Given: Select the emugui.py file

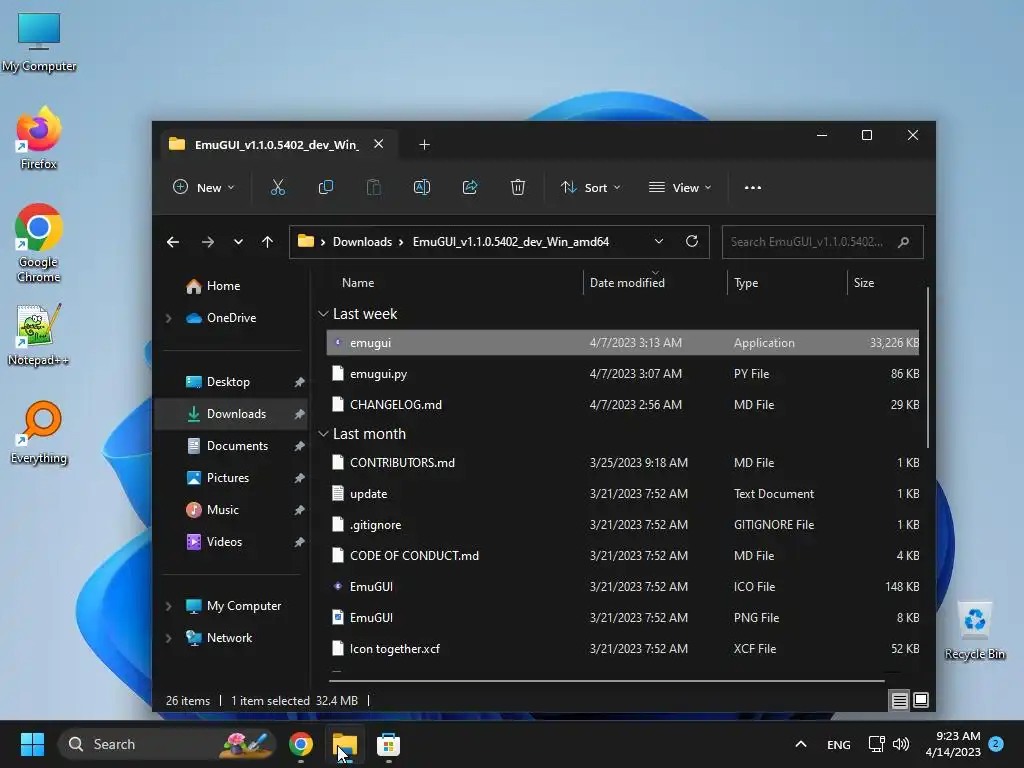Looking at the screenshot, I should 622,374.
